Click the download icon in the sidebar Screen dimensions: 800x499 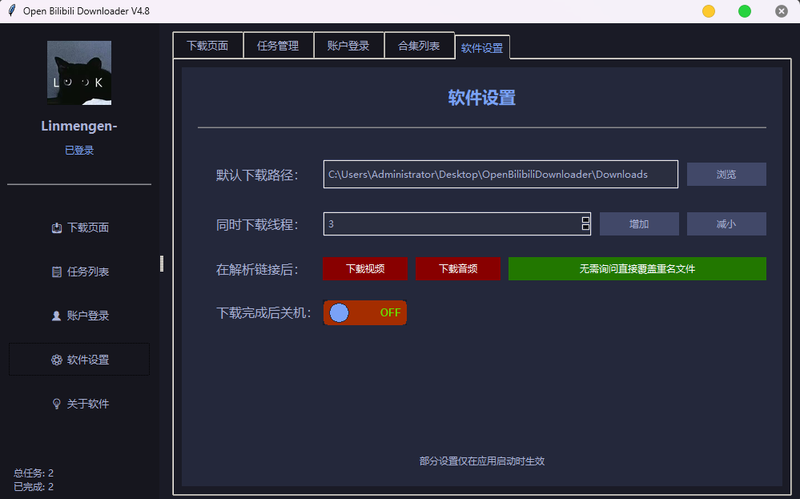point(57,228)
